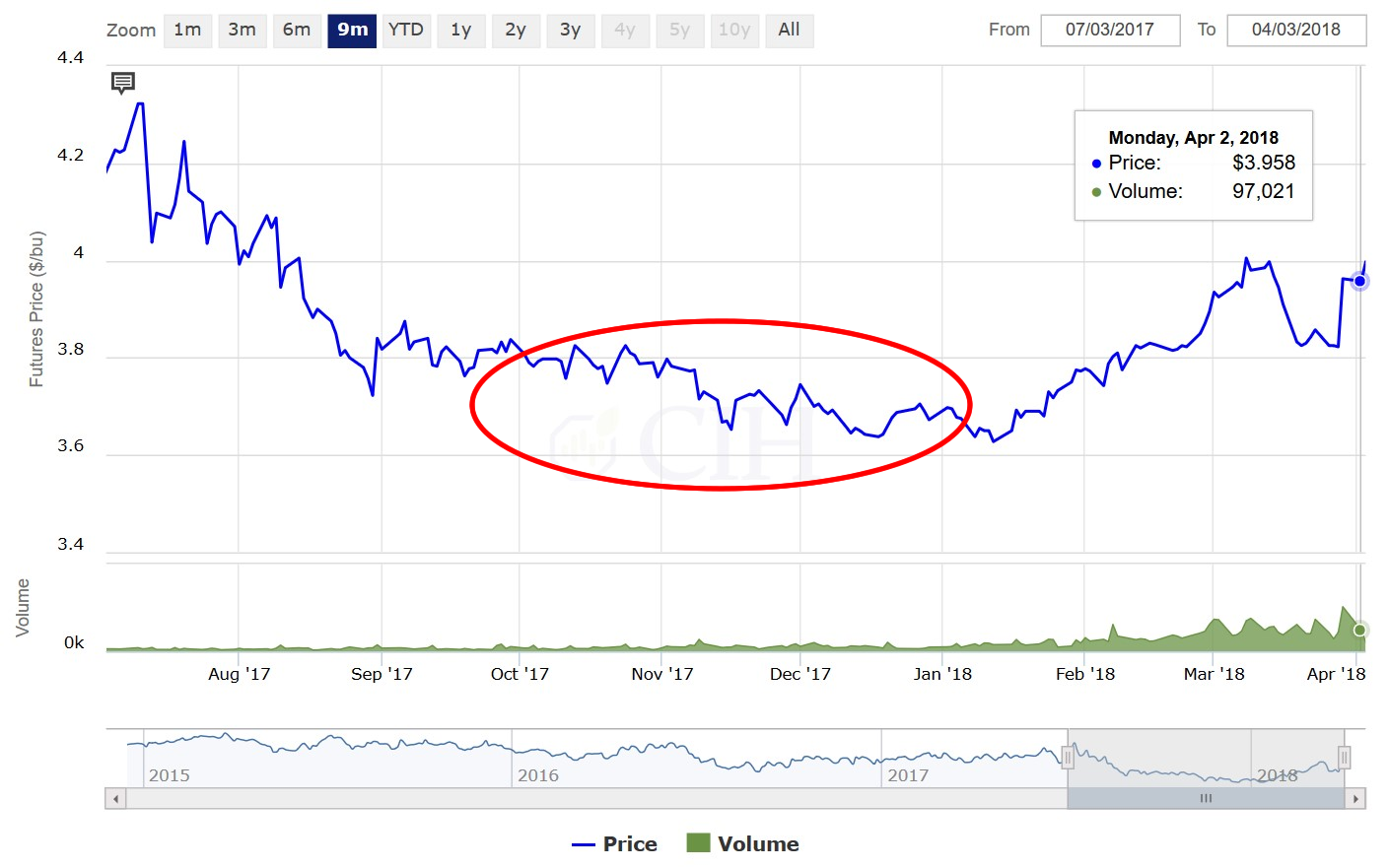Choose the disabled 10y zoom button

pos(734,30)
